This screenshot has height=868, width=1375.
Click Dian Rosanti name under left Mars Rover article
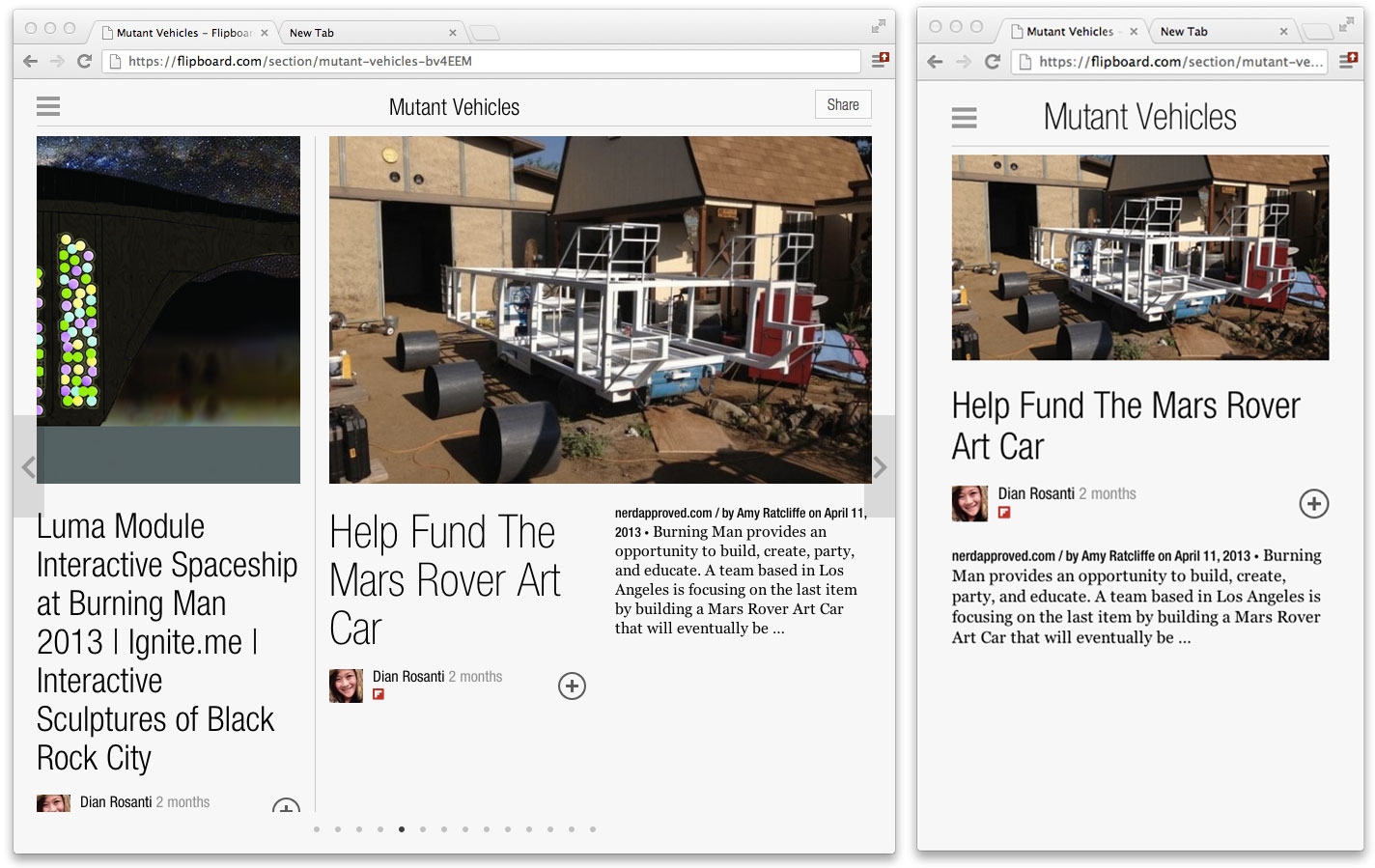point(408,677)
